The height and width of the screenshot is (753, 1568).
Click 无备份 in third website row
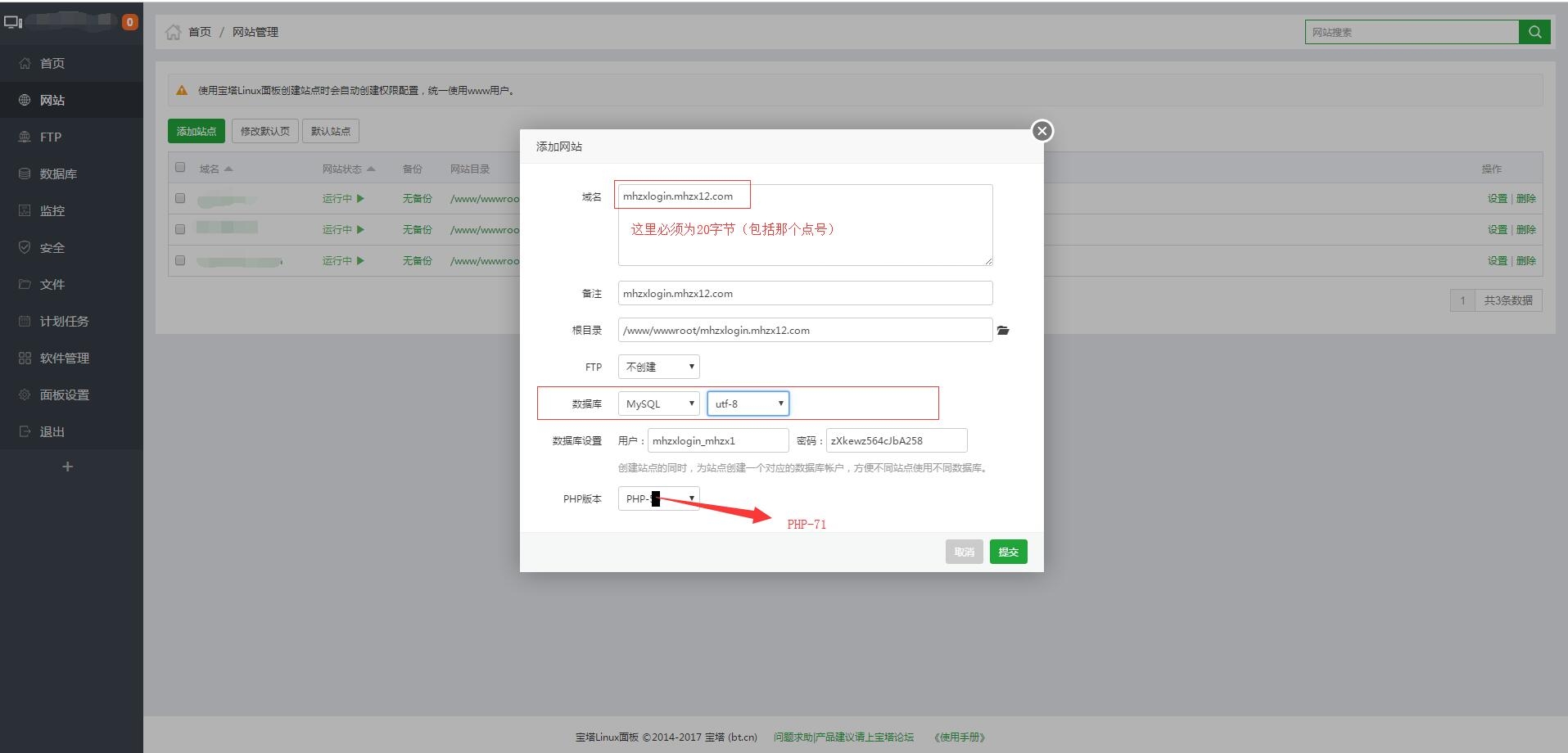coord(417,260)
